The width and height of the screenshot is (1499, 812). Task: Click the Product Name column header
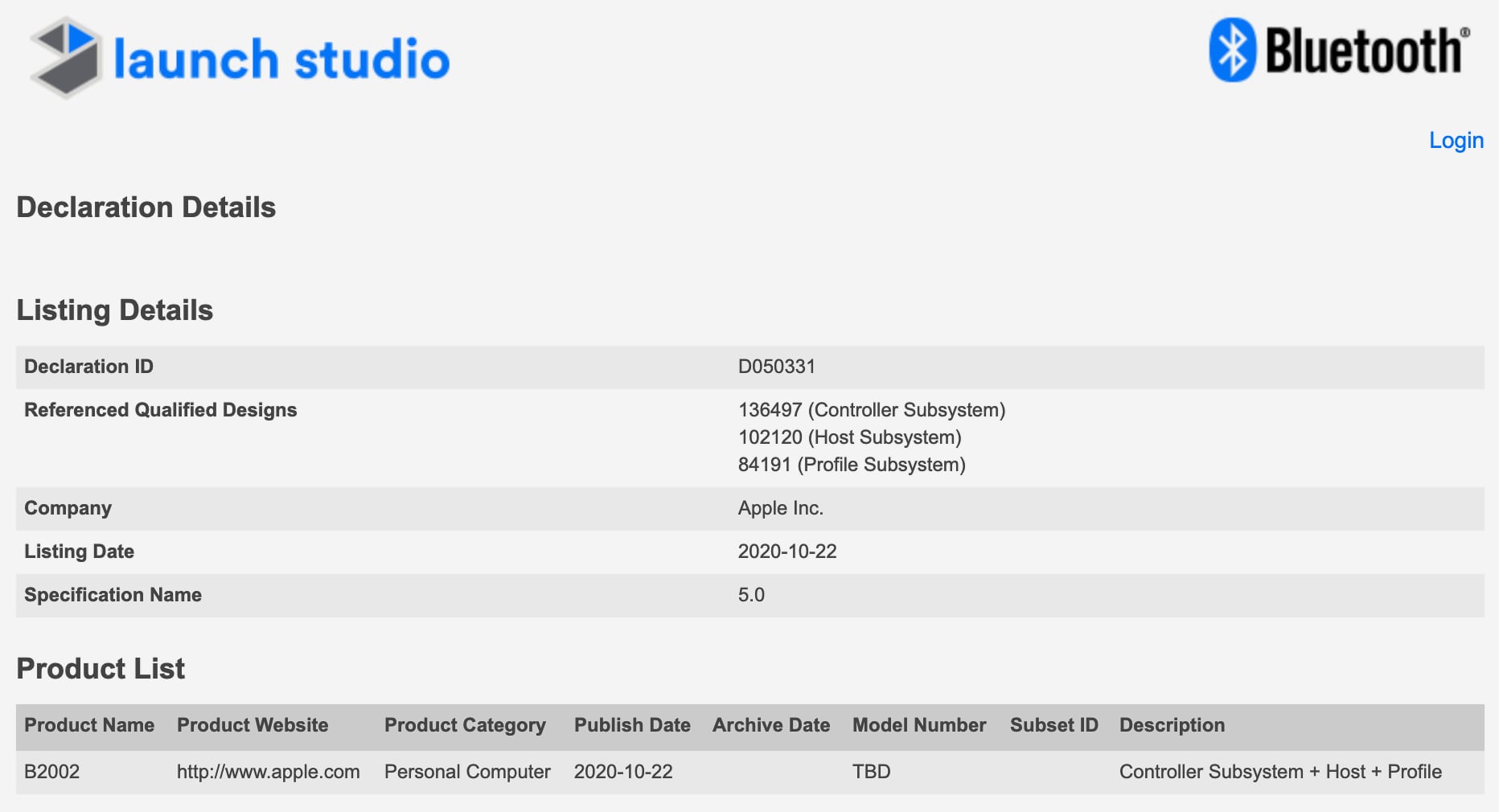point(89,725)
